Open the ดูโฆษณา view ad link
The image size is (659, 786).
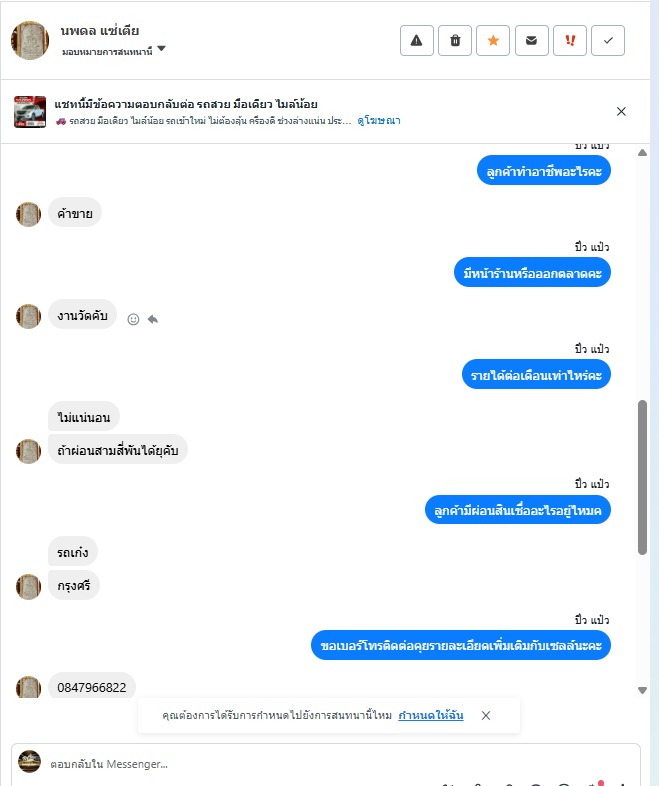tap(379, 121)
